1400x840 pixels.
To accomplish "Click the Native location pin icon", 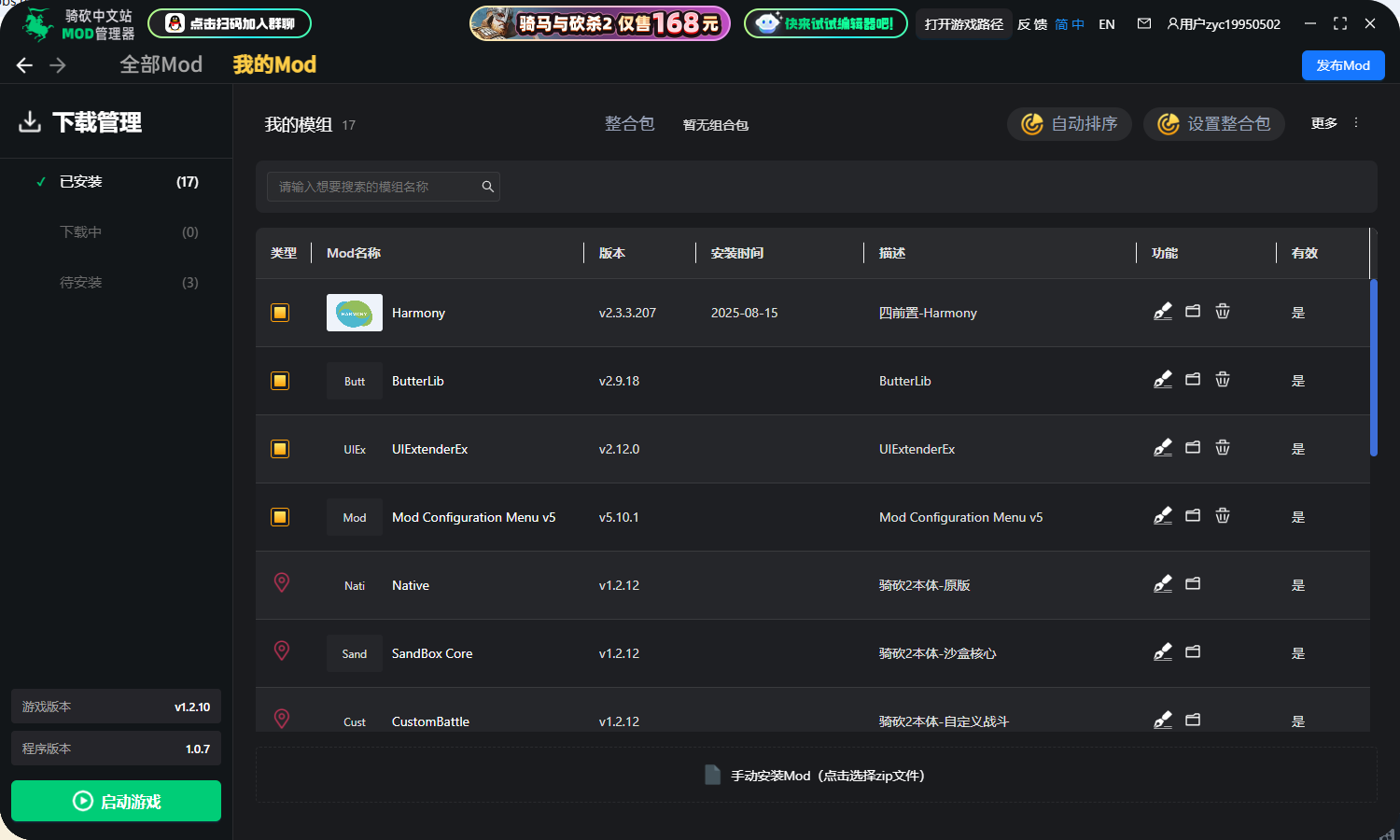I will point(282,582).
